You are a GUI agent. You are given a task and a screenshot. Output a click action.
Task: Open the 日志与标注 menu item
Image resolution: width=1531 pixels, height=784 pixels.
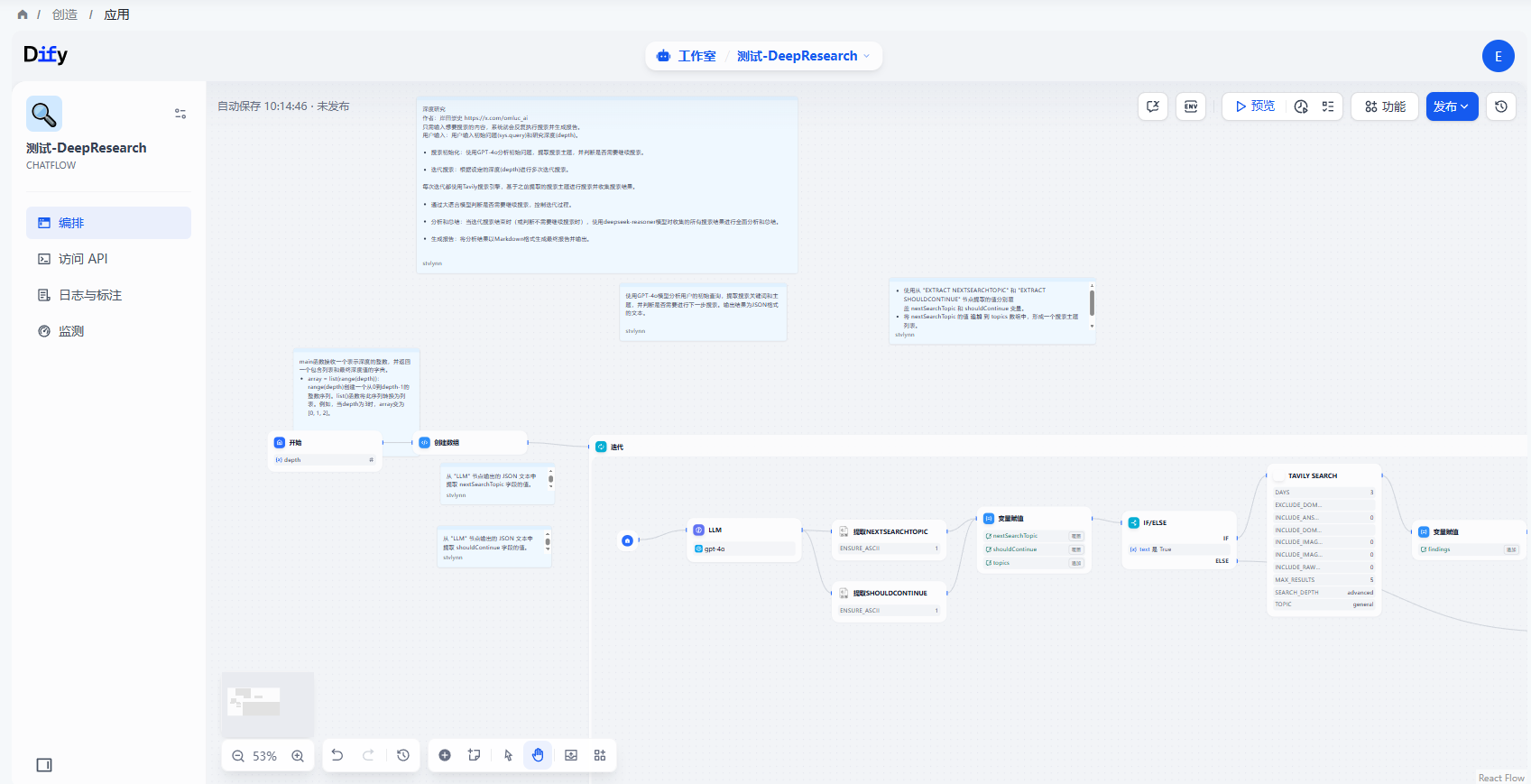(108, 295)
